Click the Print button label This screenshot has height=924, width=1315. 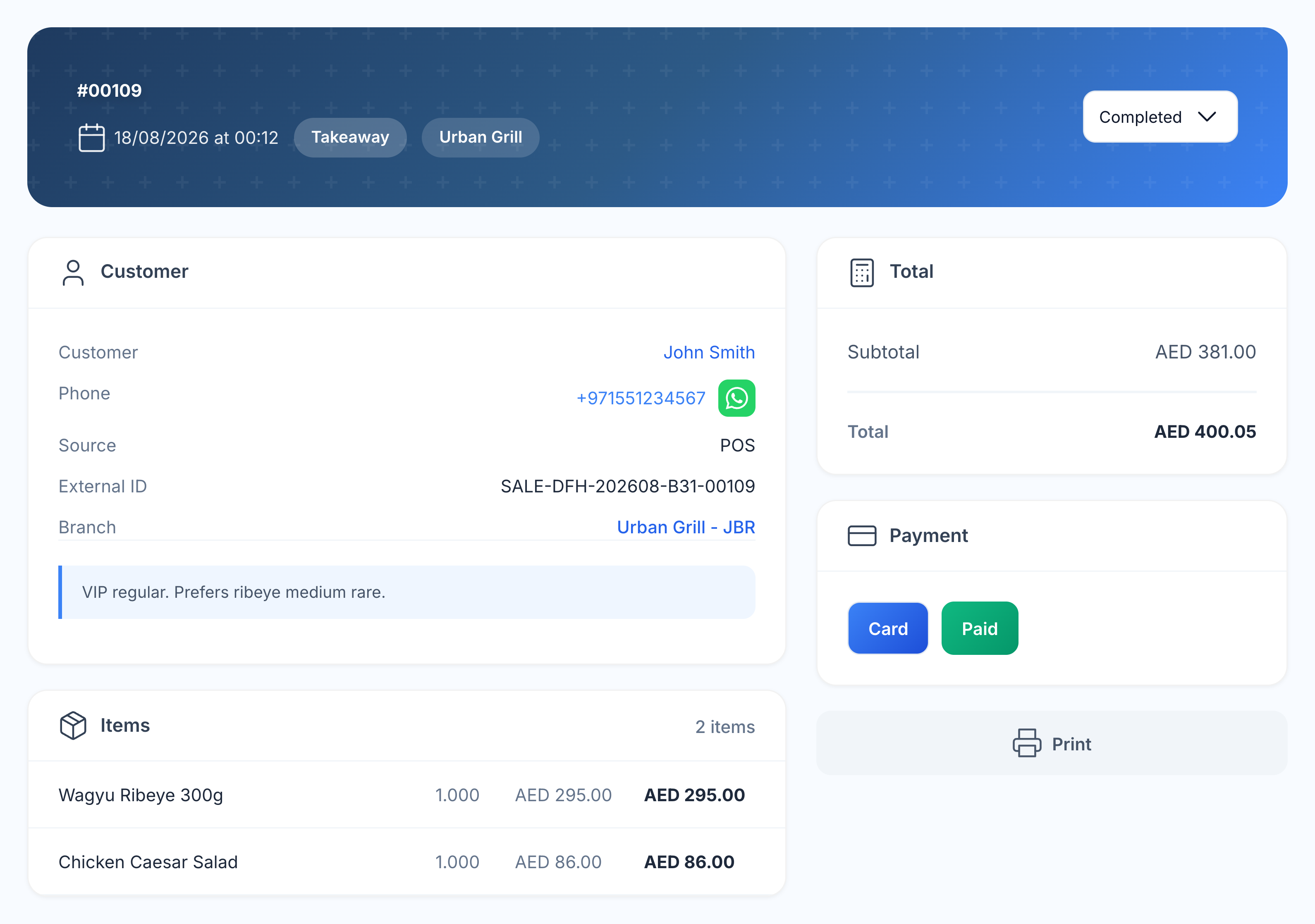1071,744
